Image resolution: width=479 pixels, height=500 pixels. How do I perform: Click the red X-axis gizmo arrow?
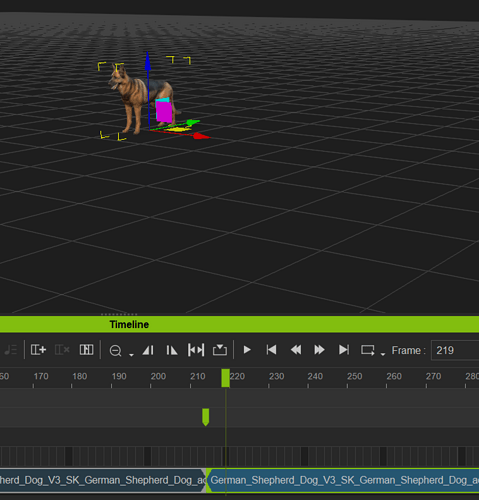coord(201,136)
